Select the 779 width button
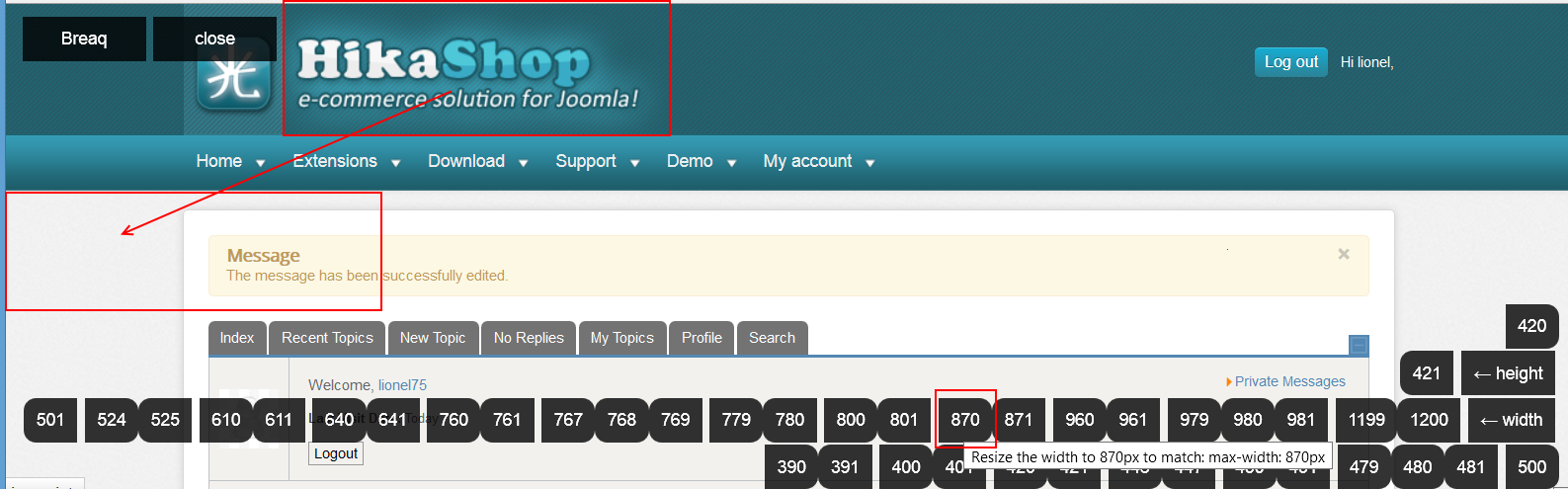Screen dimensions: 1568x489 tap(736, 420)
